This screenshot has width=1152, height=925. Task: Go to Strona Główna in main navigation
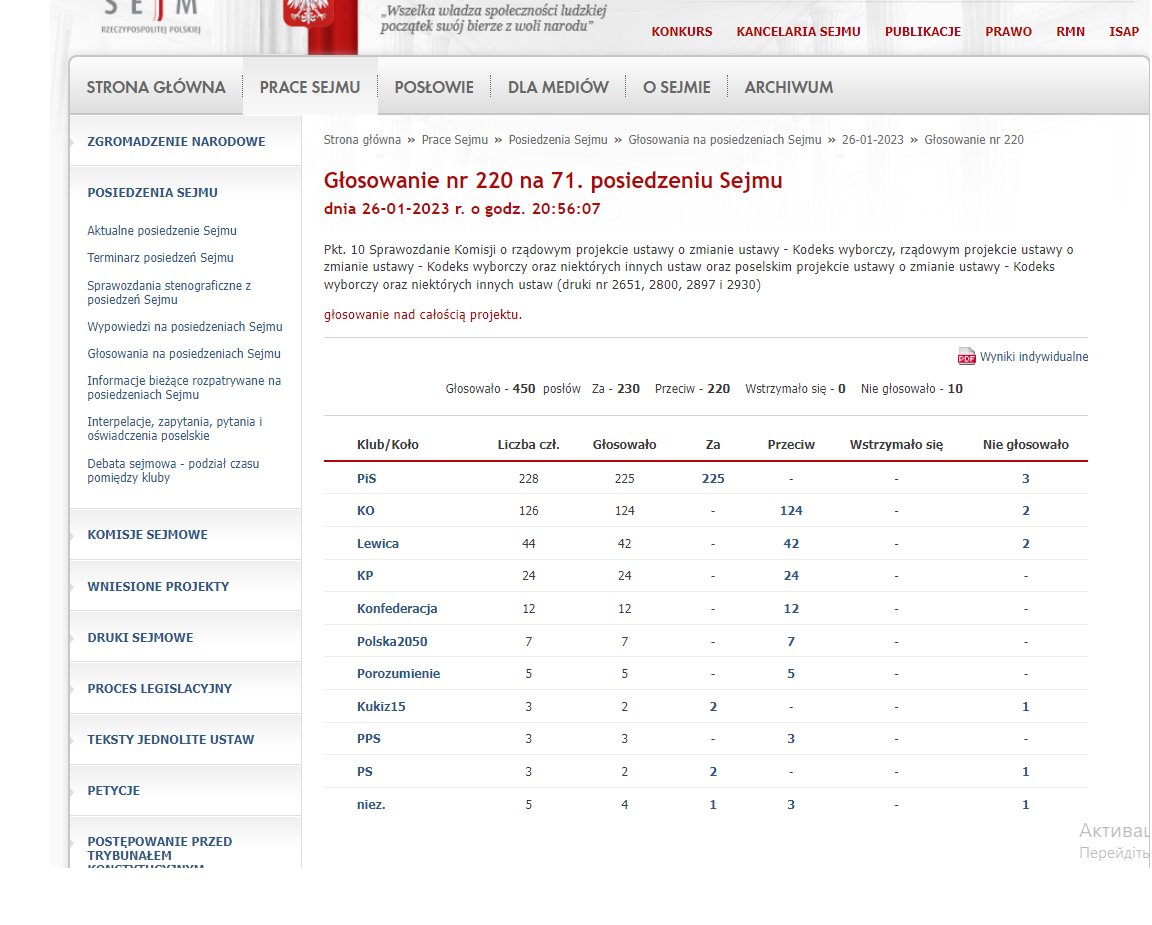(156, 87)
